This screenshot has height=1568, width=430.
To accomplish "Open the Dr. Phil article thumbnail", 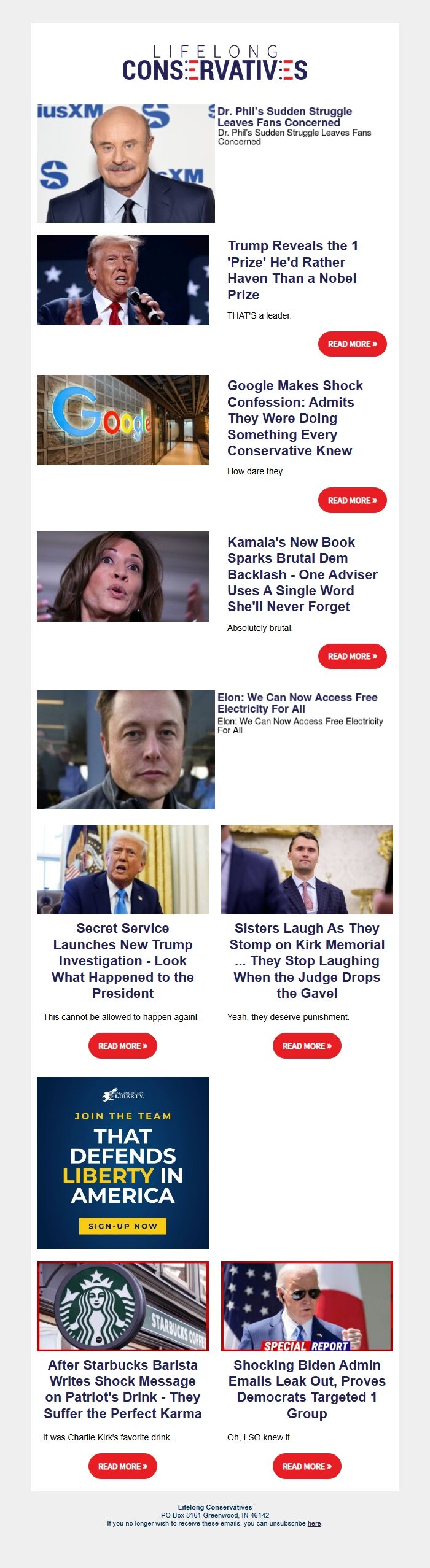I will coord(126,163).
